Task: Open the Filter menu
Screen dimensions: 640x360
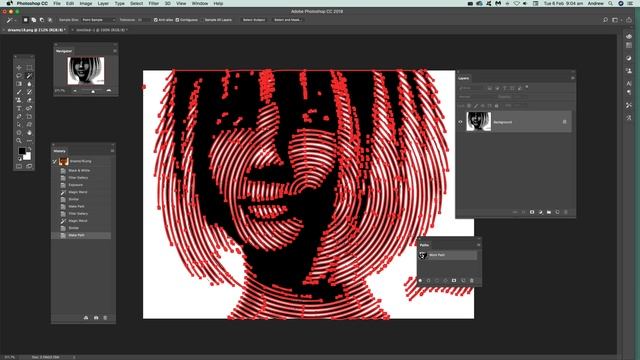Action: click(x=153, y=3)
